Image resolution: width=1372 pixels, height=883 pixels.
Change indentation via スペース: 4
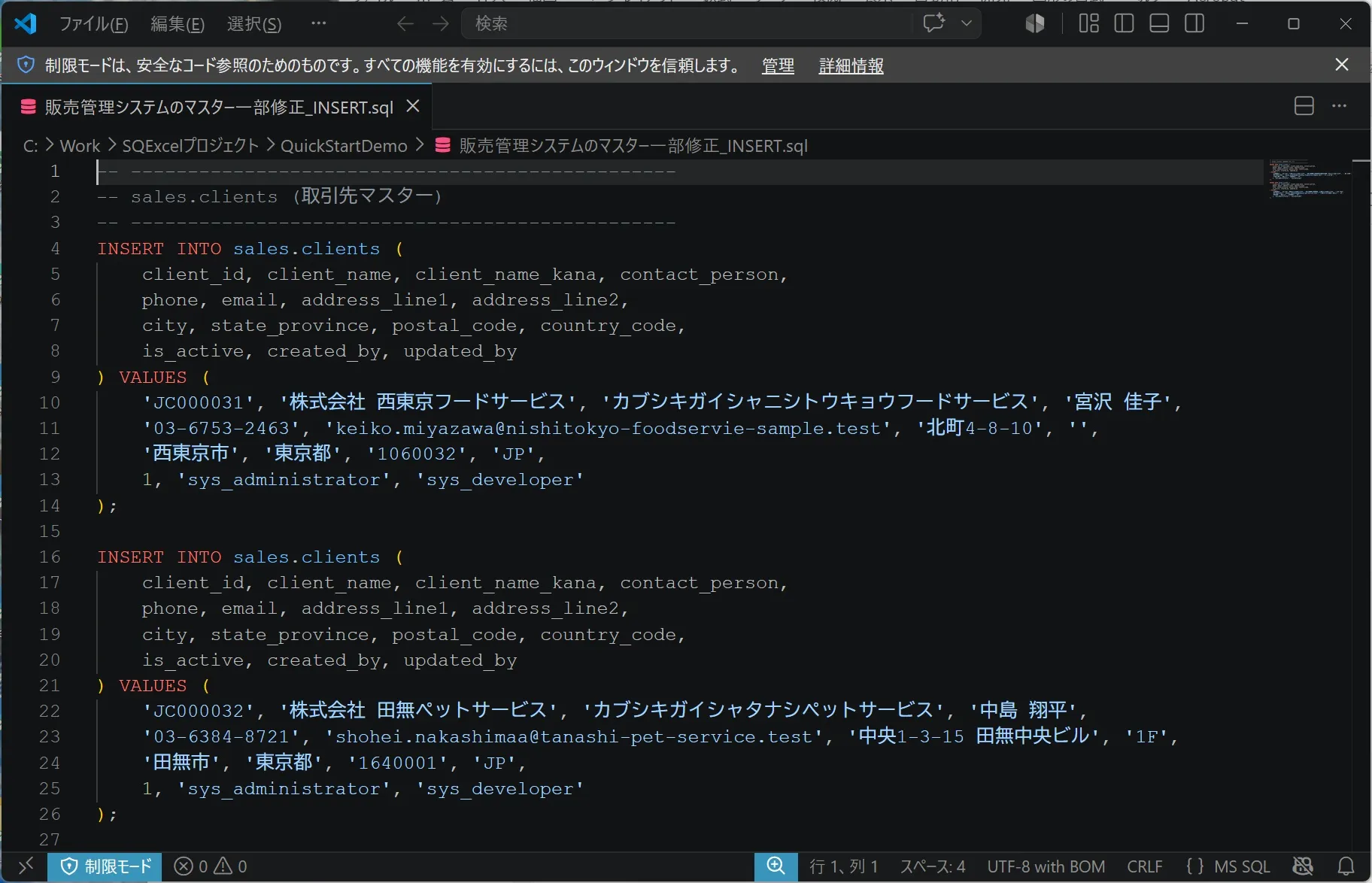[933, 866]
